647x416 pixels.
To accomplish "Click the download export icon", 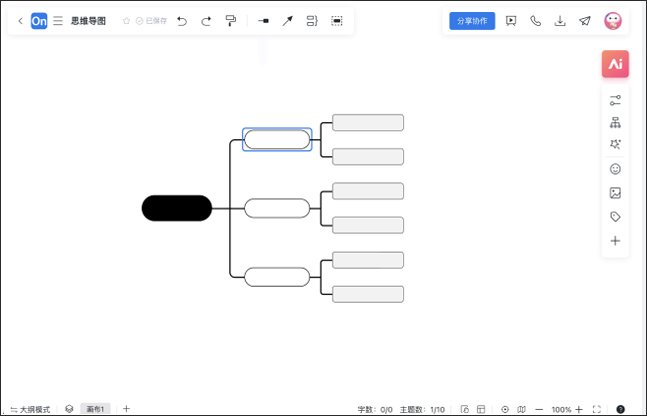I will click(560, 20).
